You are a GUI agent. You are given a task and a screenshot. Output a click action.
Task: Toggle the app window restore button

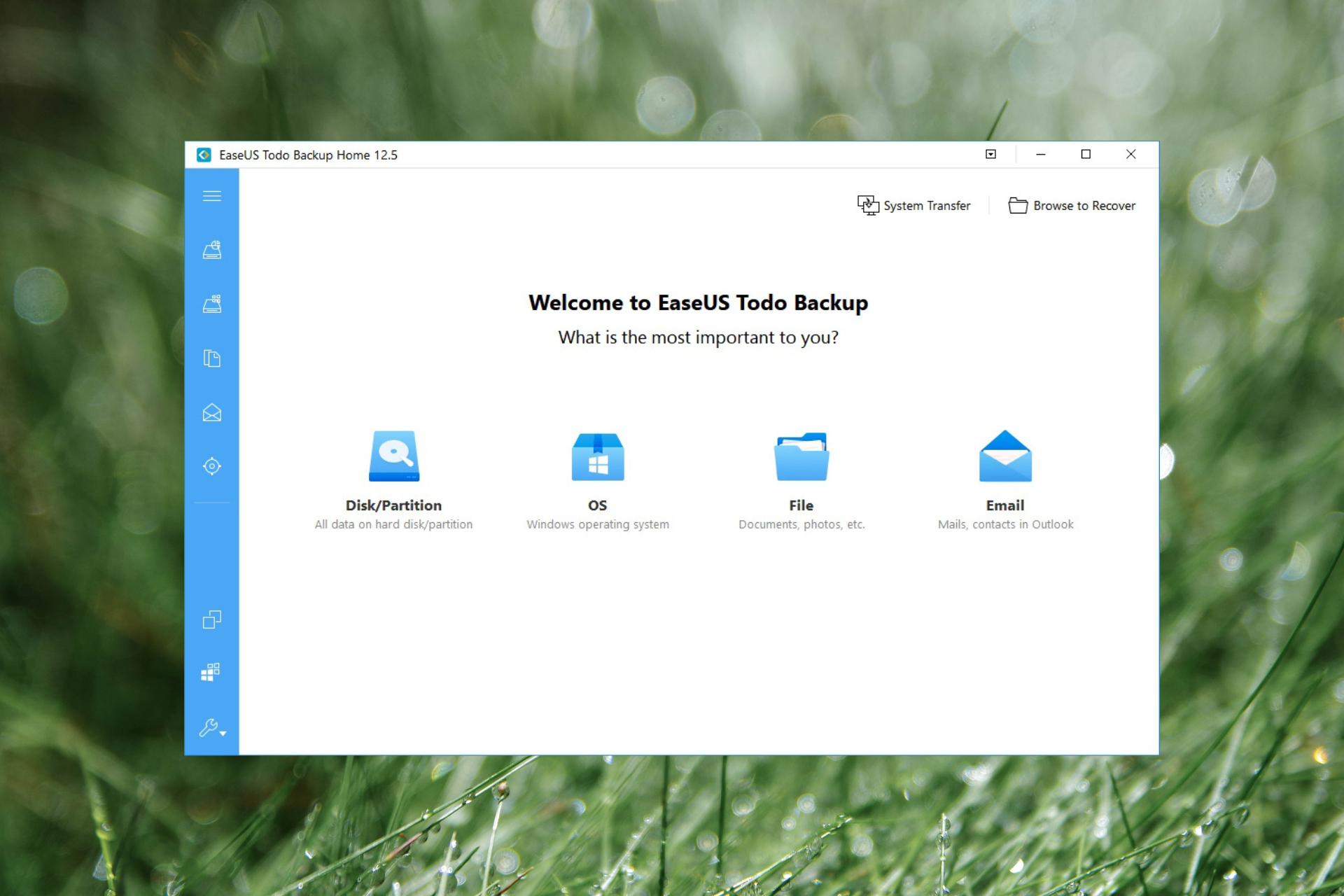coord(1085,154)
